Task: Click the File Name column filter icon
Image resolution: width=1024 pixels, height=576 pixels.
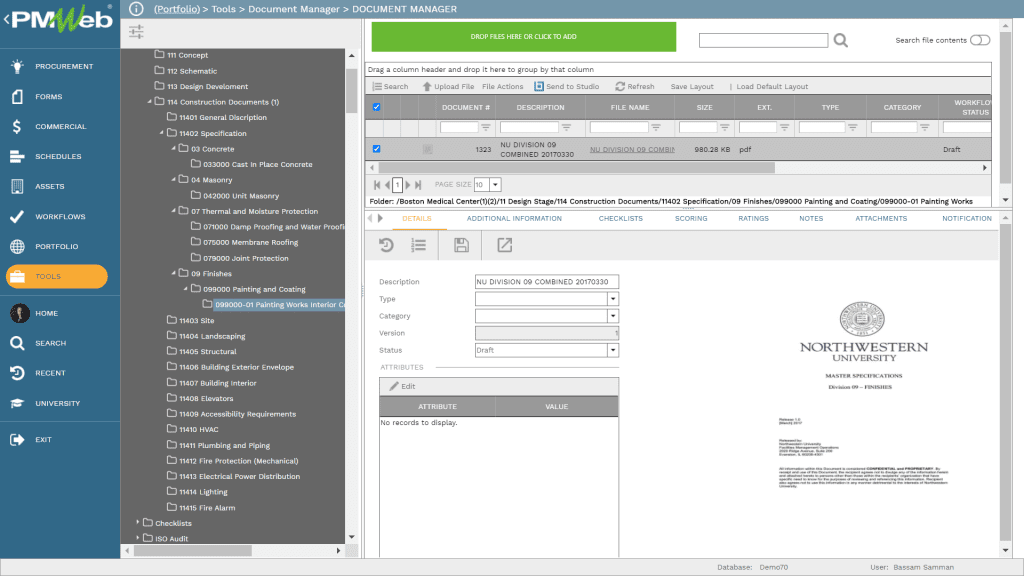Action: point(656,127)
